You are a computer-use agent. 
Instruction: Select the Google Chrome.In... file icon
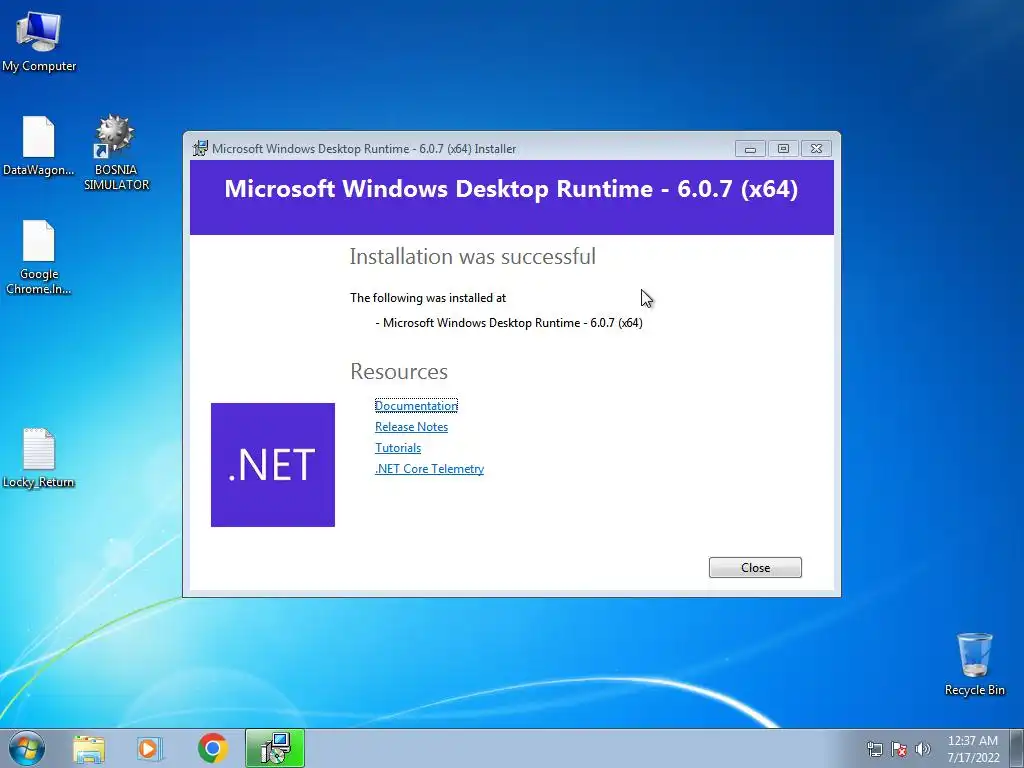tap(39, 257)
